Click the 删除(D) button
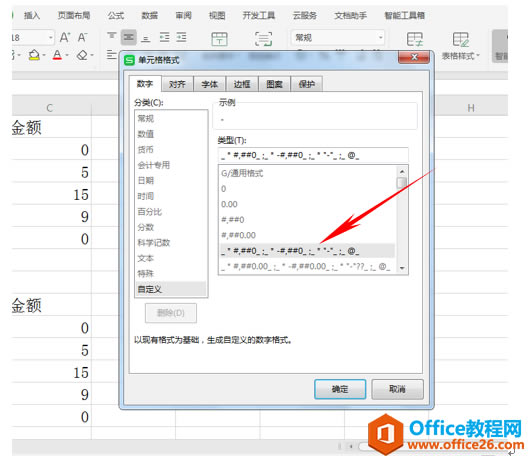The image size is (531, 462). pyautogui.click(x=171, y=313)
